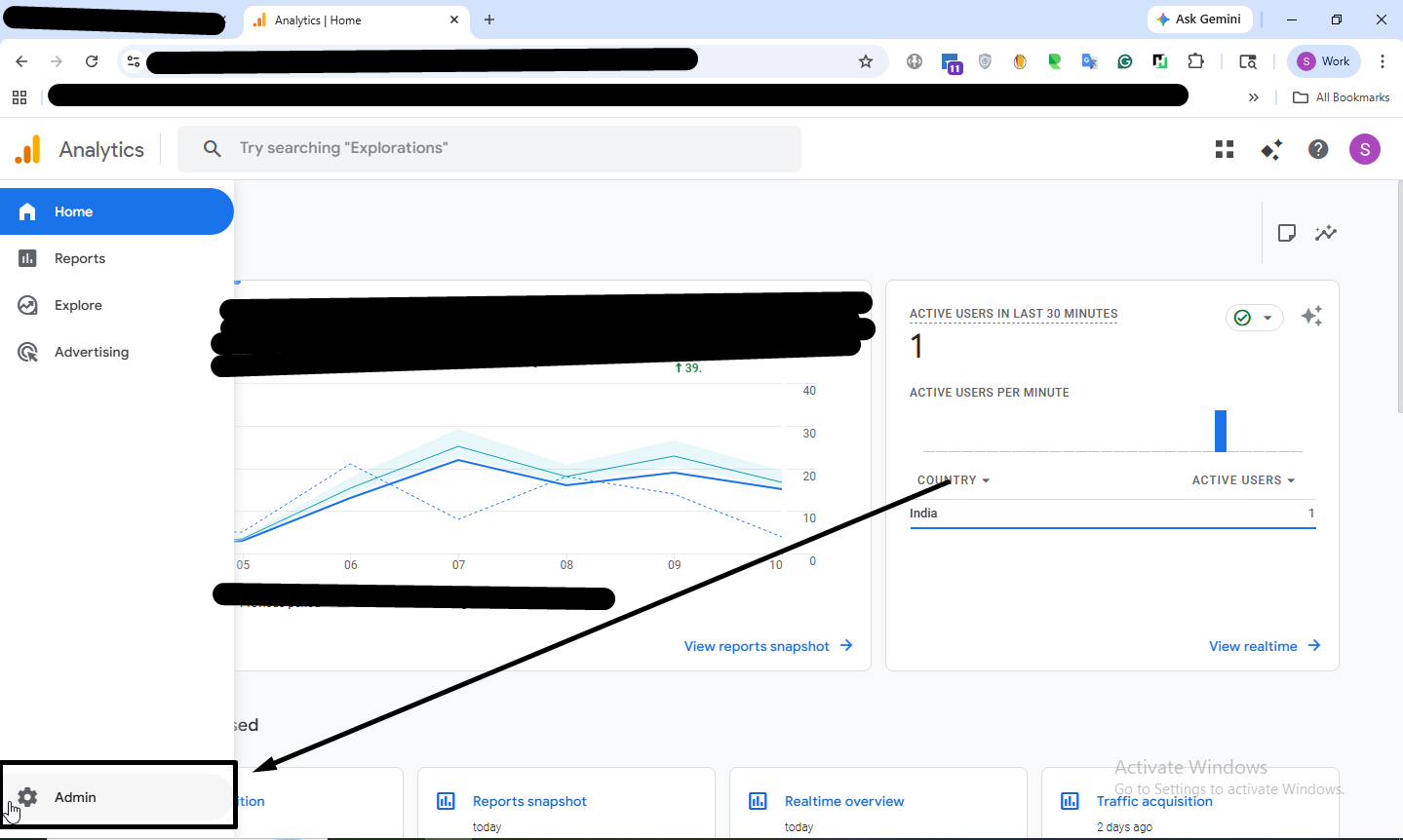Viewport: 1403px width, 840px height.
Task: Click 'ACTIVE USERS IN LAST 30 MINUTES' heading
Action: pos(1013,314)
